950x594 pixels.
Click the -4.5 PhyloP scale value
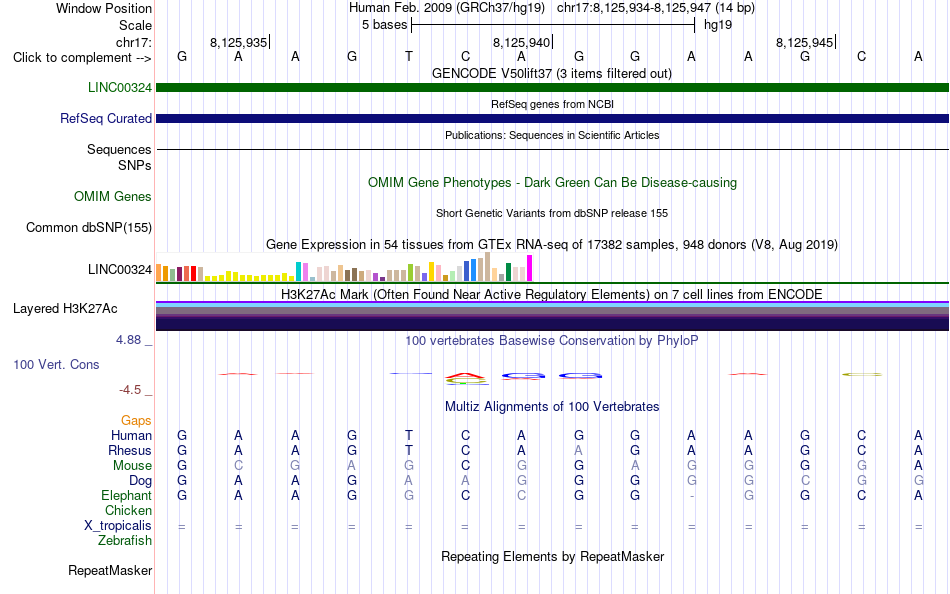coord(130,390)
